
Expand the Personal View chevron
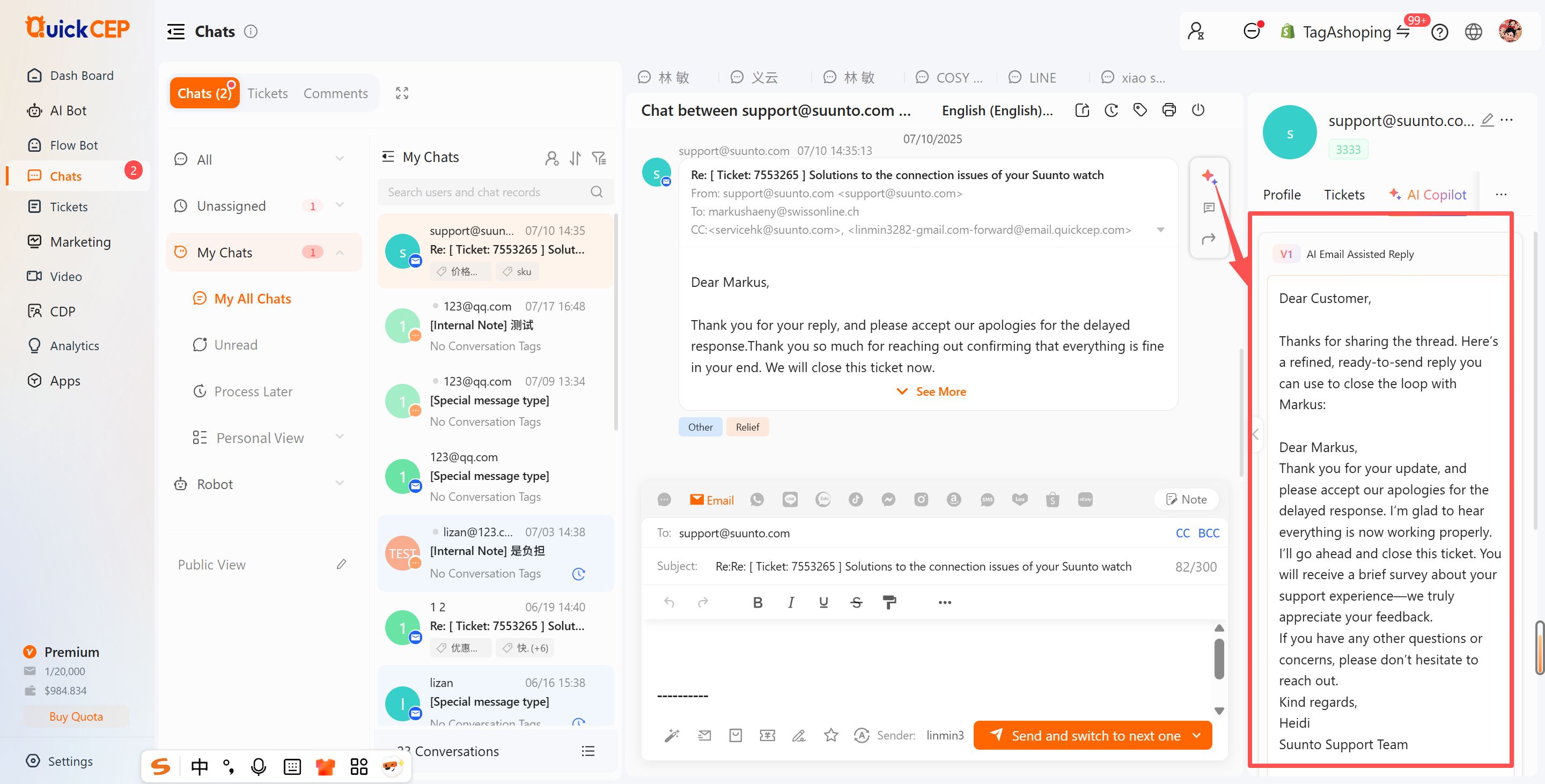click(x=340, y=437)
